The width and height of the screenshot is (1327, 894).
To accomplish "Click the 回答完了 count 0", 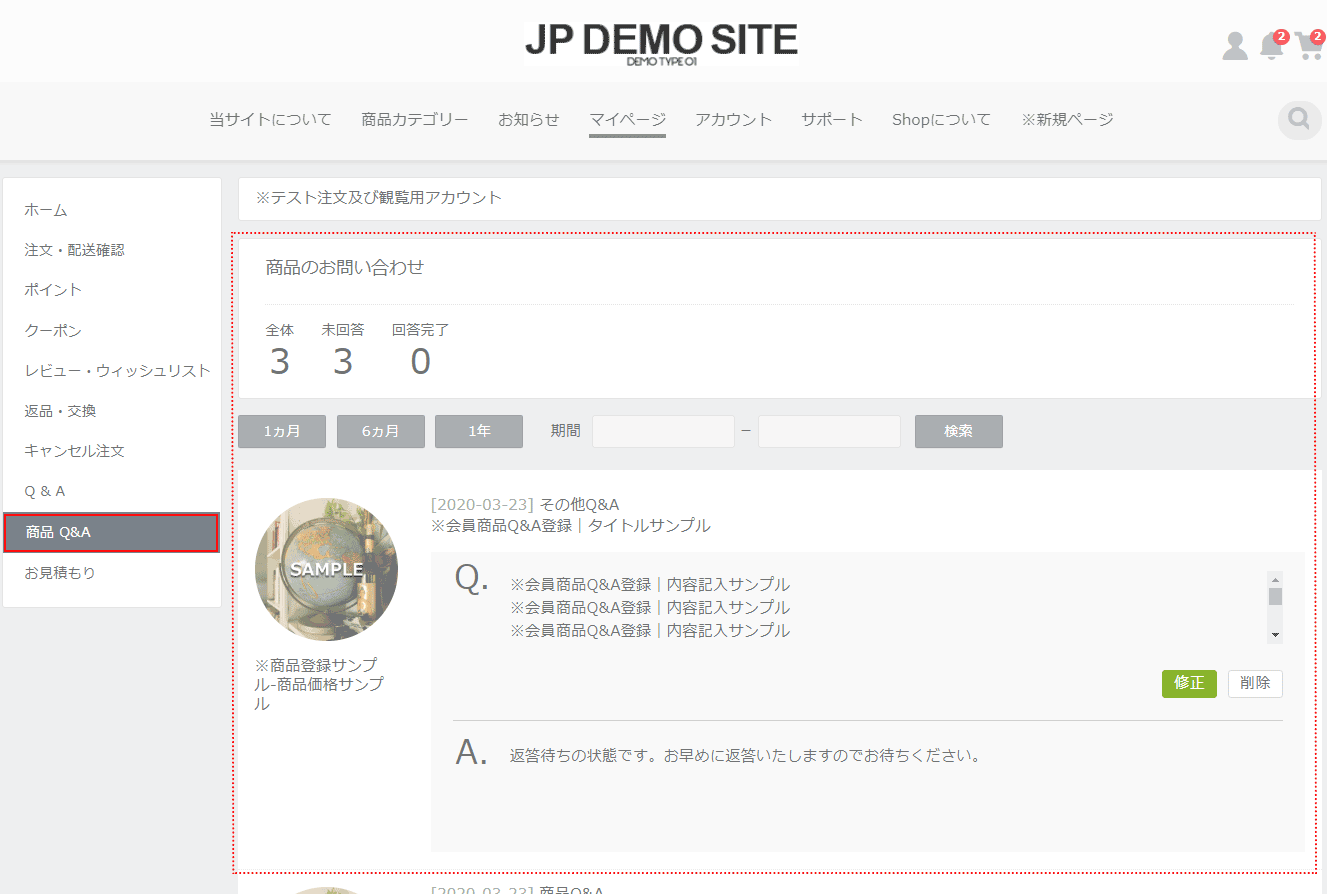I will 421,361.
